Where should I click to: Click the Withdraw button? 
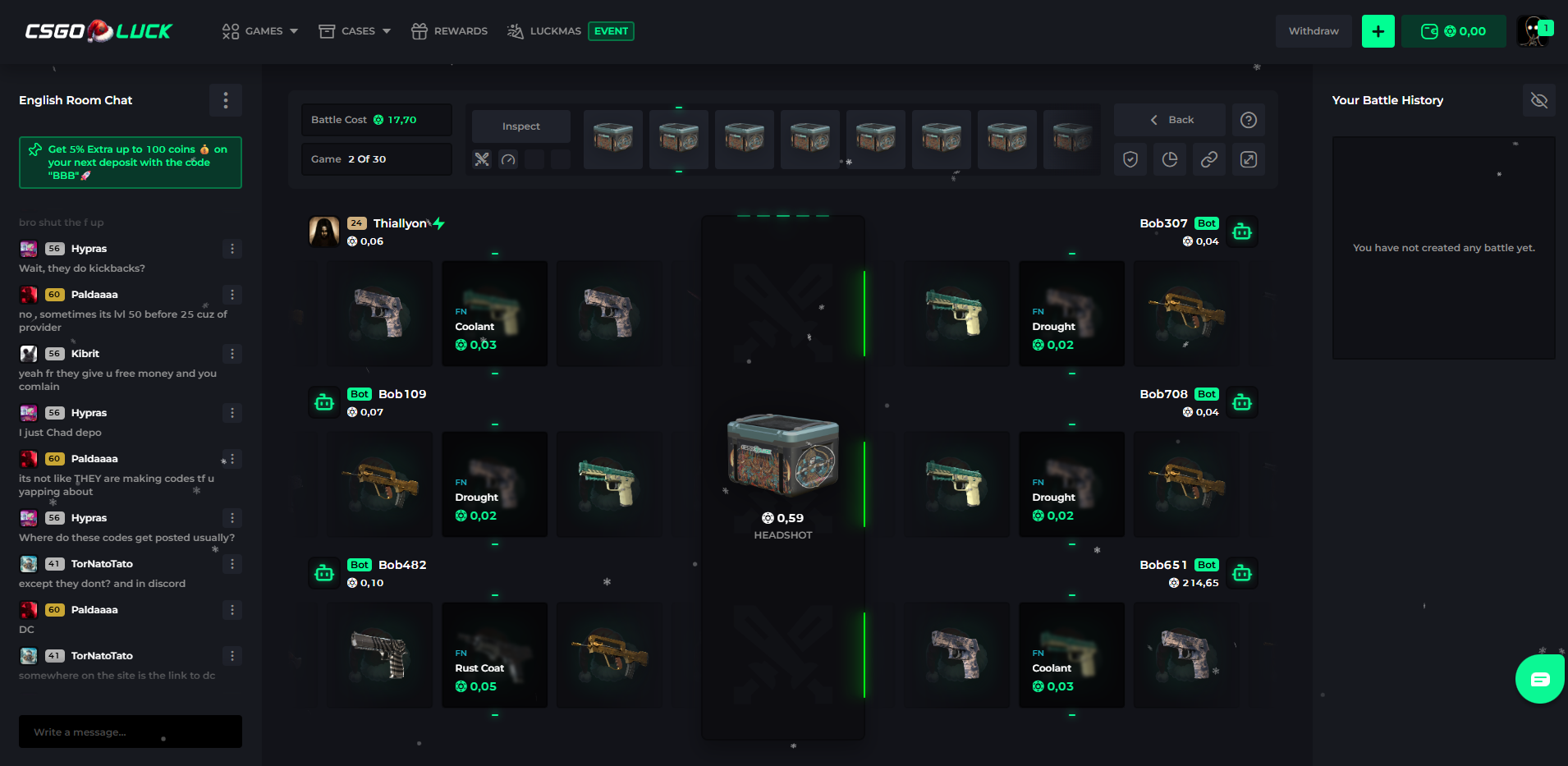point(1313,30)
